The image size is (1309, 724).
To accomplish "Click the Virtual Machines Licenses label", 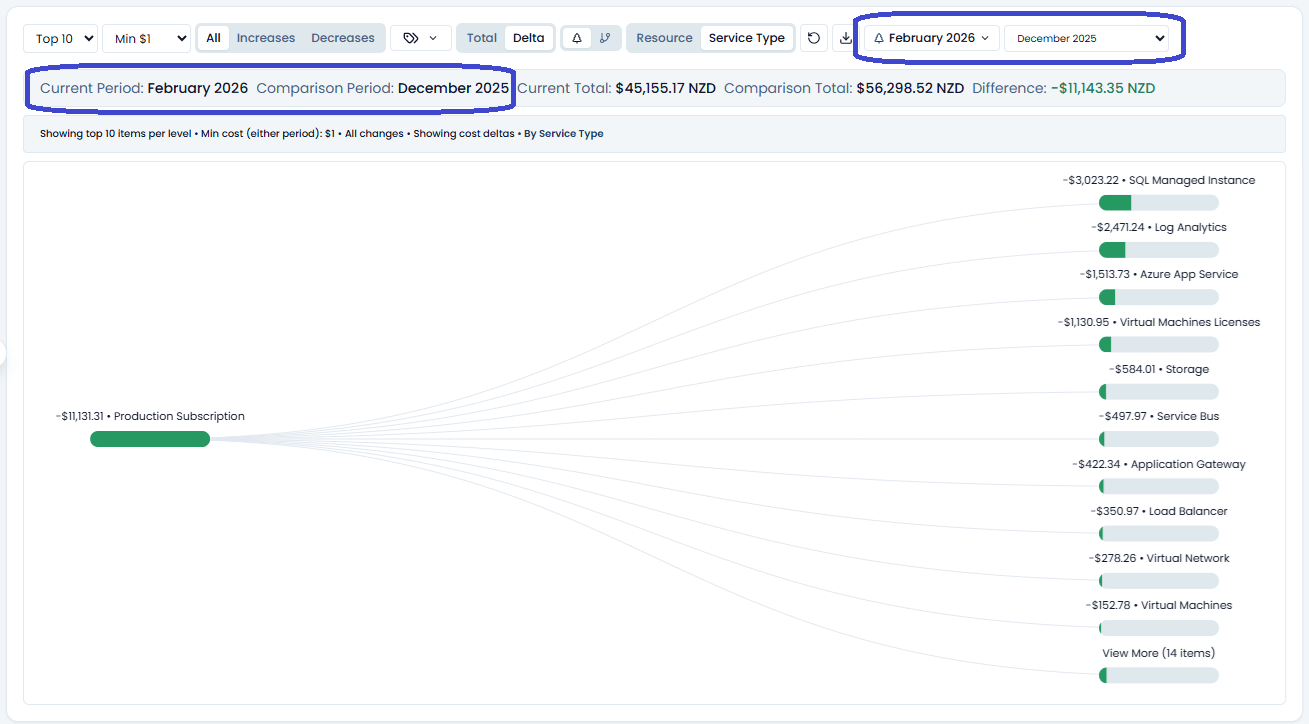I will pyautogui.click(x=1190, y=322).
